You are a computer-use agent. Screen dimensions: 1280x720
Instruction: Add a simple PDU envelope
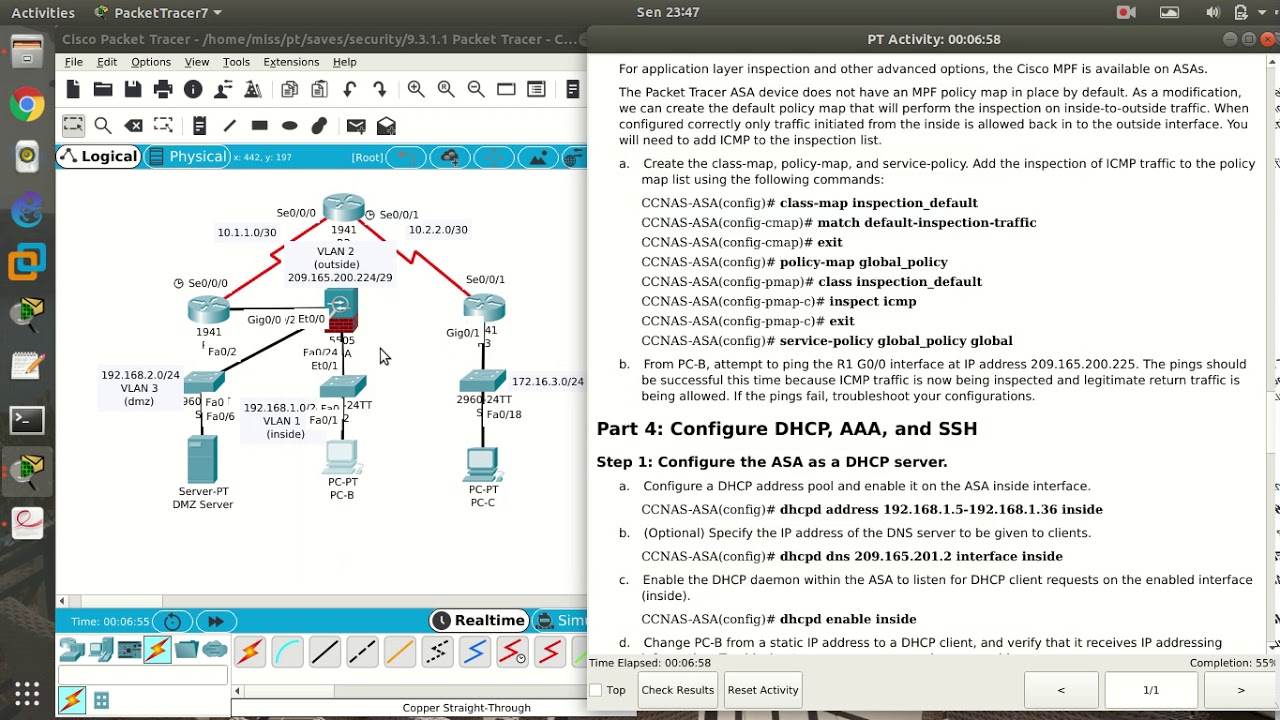point(356,126)
